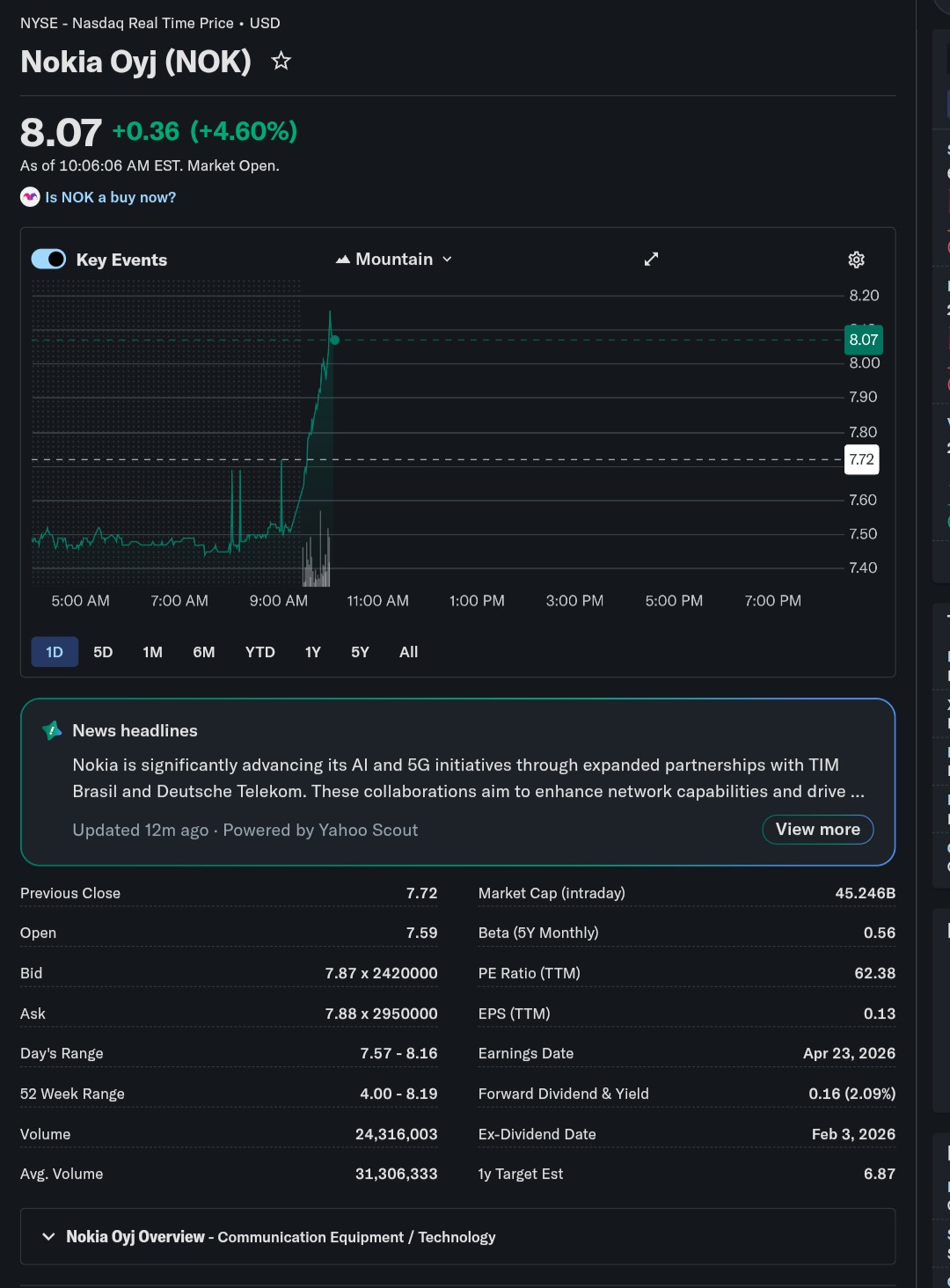Click the 'Is NOK a buy now?' logo icon

click(x=30, y=197)
